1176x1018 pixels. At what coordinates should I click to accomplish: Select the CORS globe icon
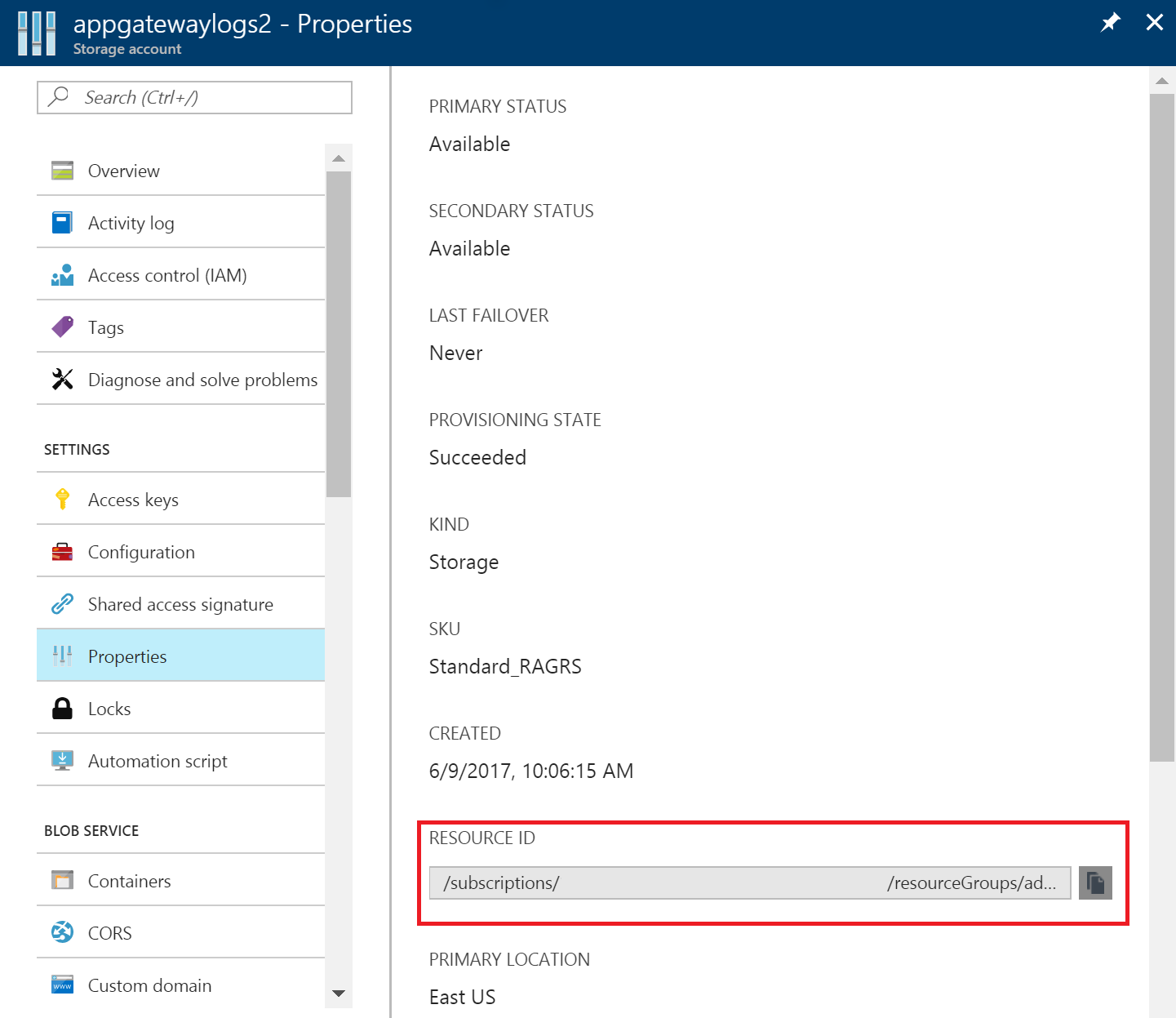click(62, 932)
